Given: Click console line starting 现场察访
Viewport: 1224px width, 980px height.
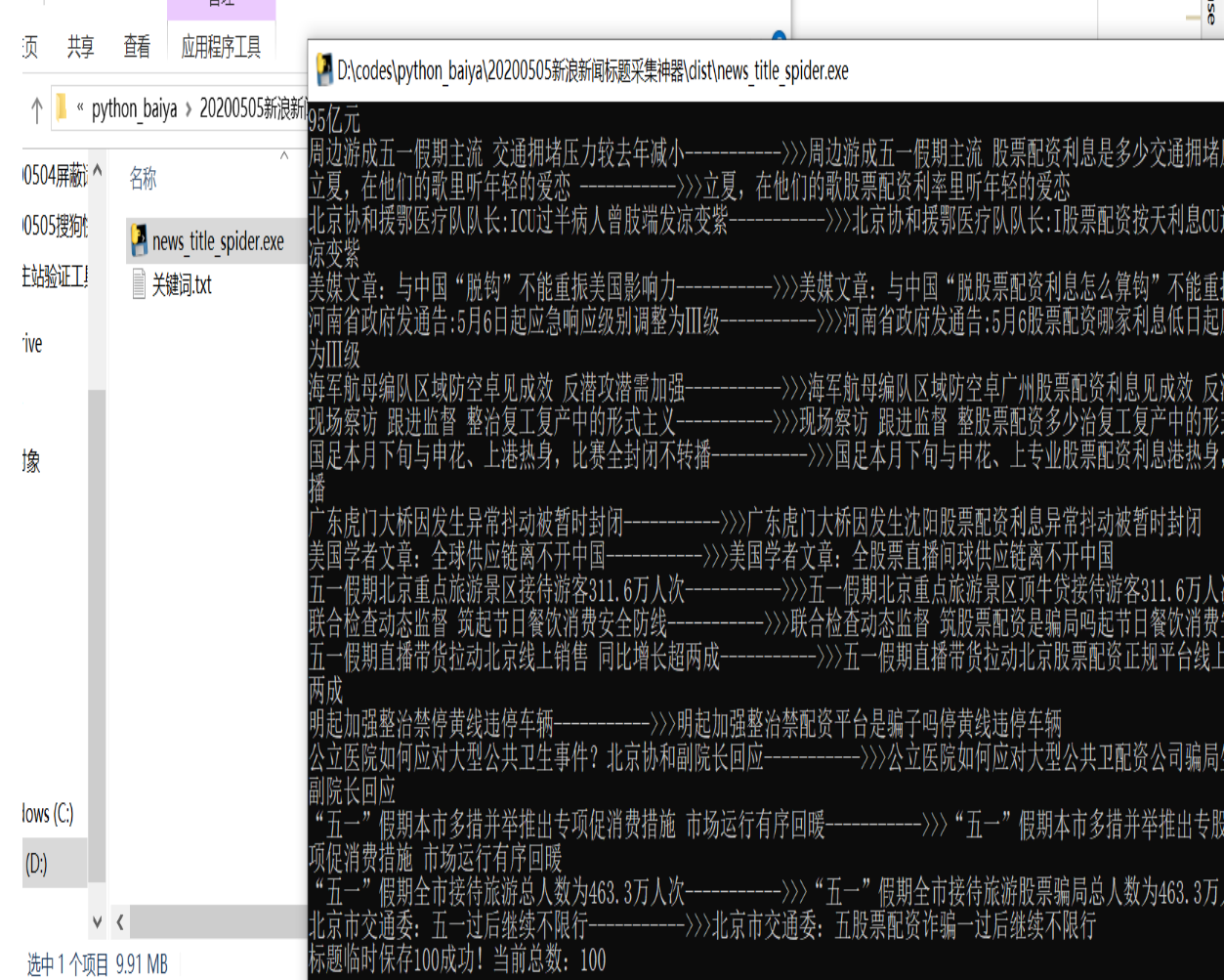Looking at the screenshot, I should pyautogui.click(x=766, y=422).
